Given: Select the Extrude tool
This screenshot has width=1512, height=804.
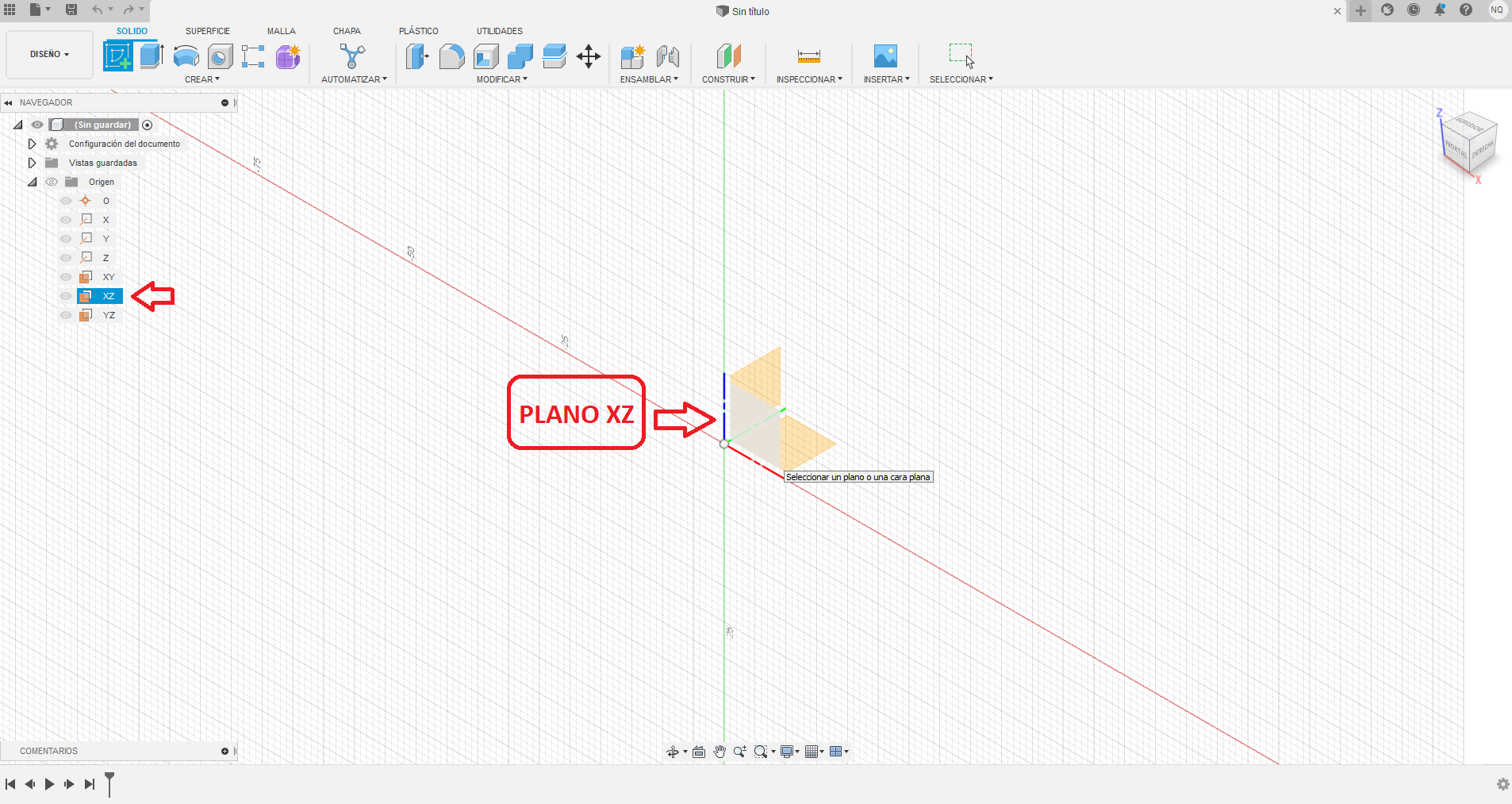Looking at the screenshot, I should pyautogui.click(x=152, y=56).
